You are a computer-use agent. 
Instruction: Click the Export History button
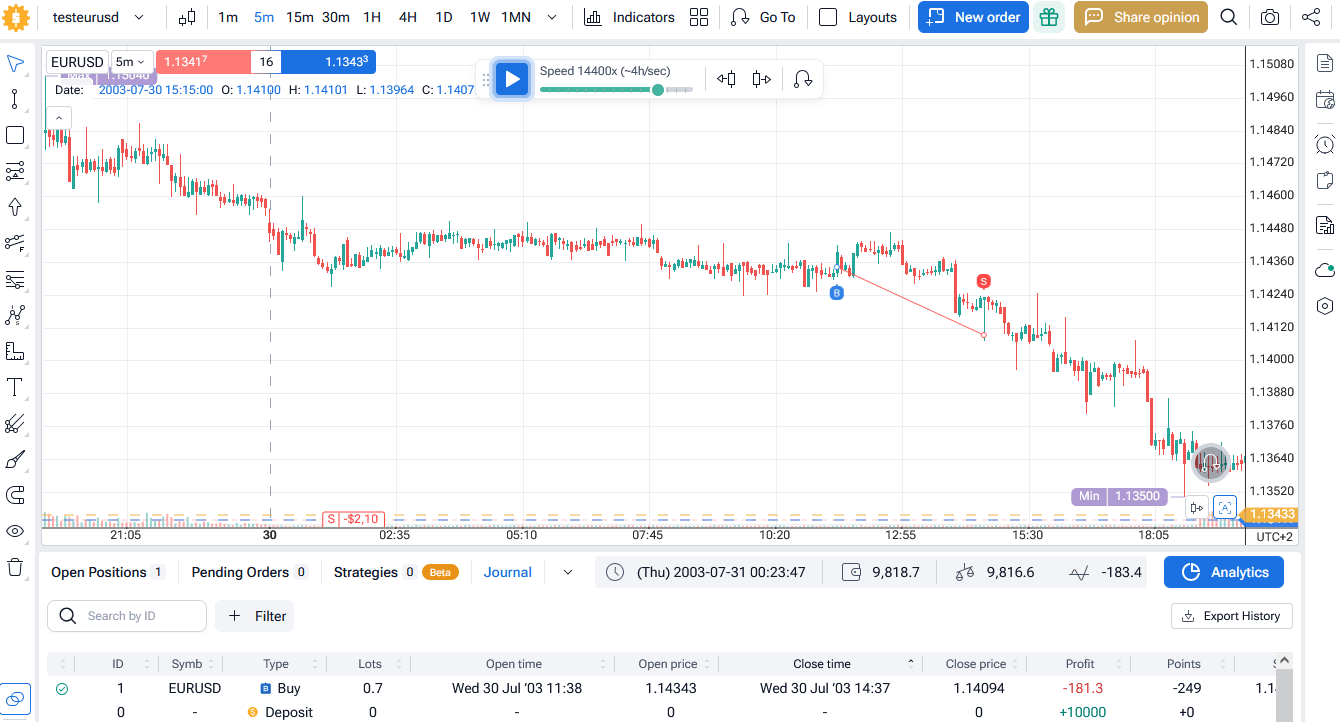1231,616
